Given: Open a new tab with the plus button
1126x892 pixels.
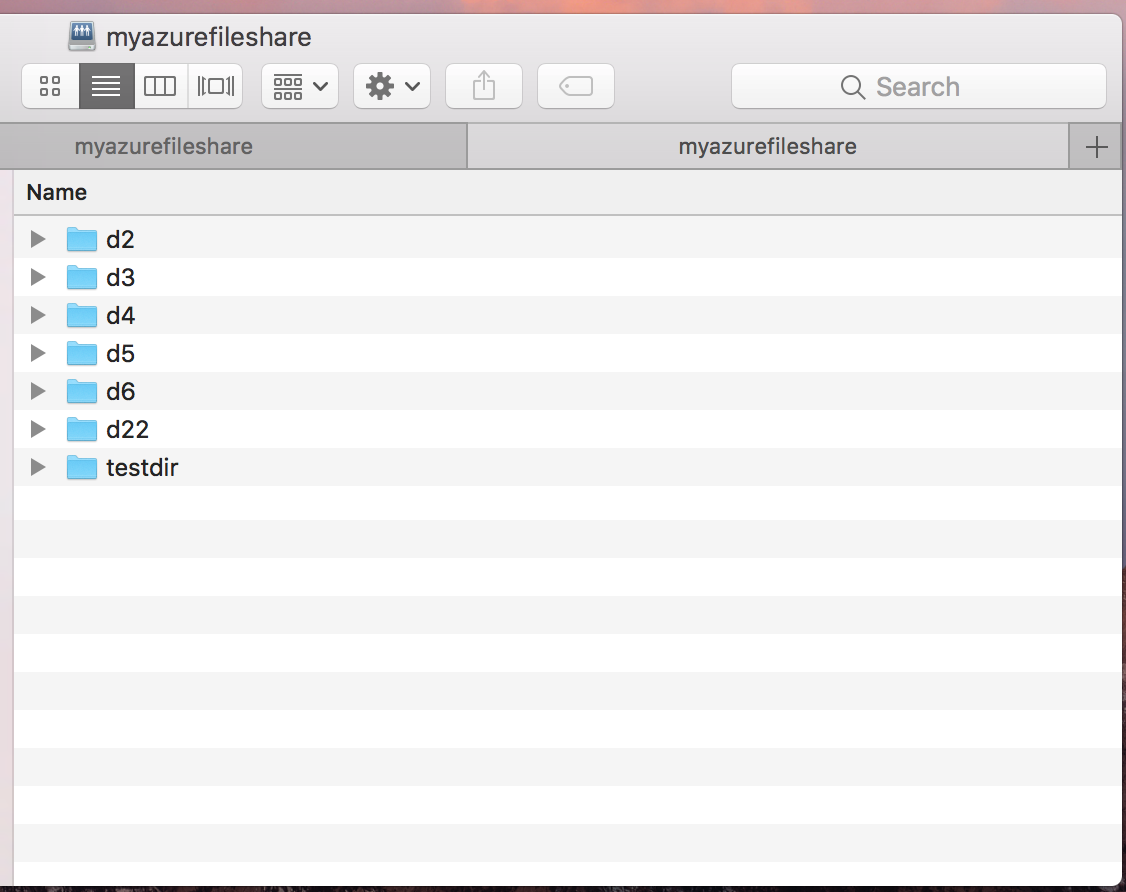Looking at the screenshot, I should point(1095,146).
